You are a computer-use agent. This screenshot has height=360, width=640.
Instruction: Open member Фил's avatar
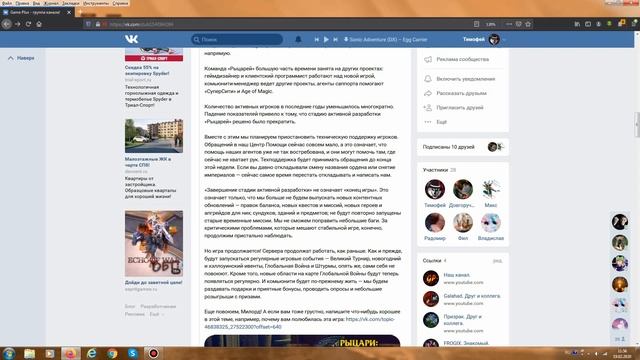[x=463, y=222]
